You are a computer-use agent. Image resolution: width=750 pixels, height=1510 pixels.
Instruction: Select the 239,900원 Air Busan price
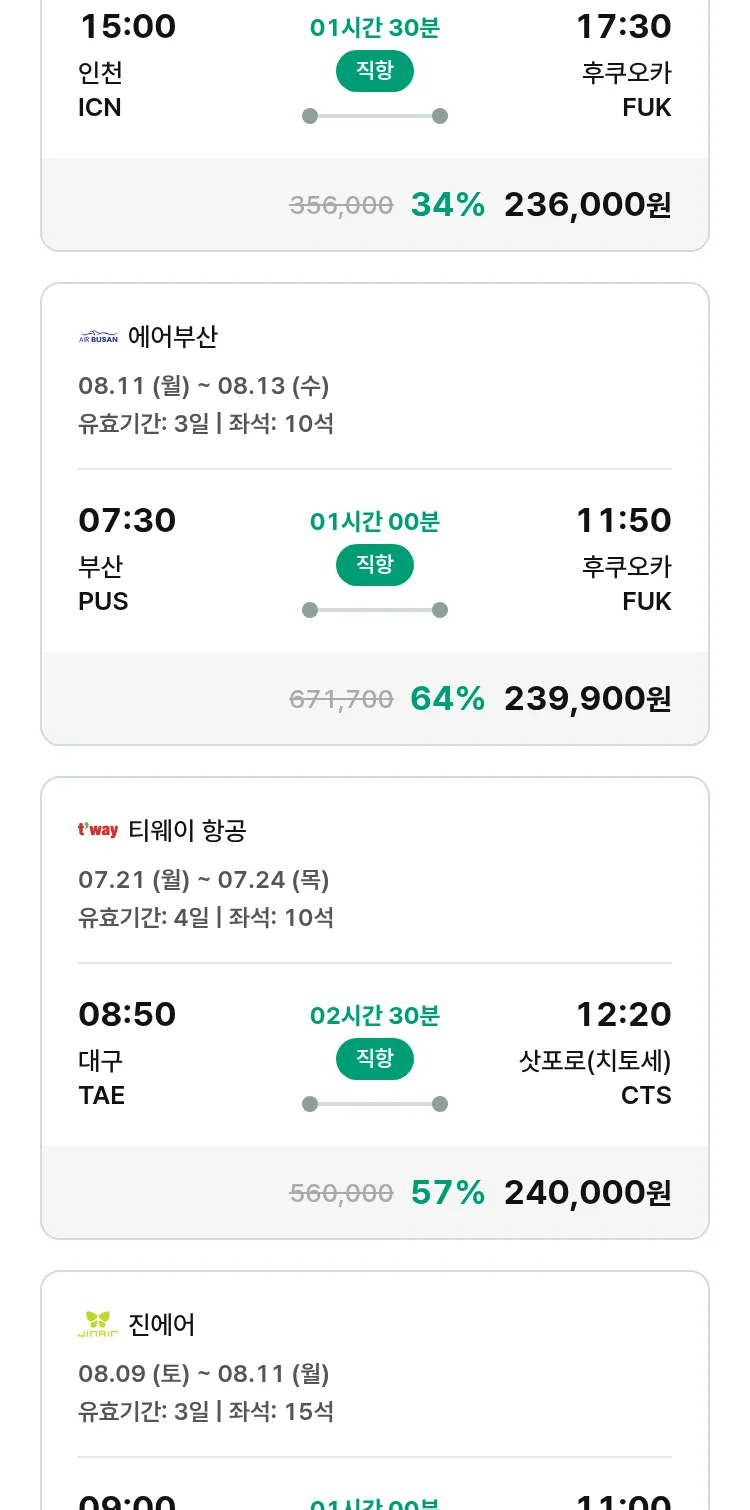pos(587,699)
